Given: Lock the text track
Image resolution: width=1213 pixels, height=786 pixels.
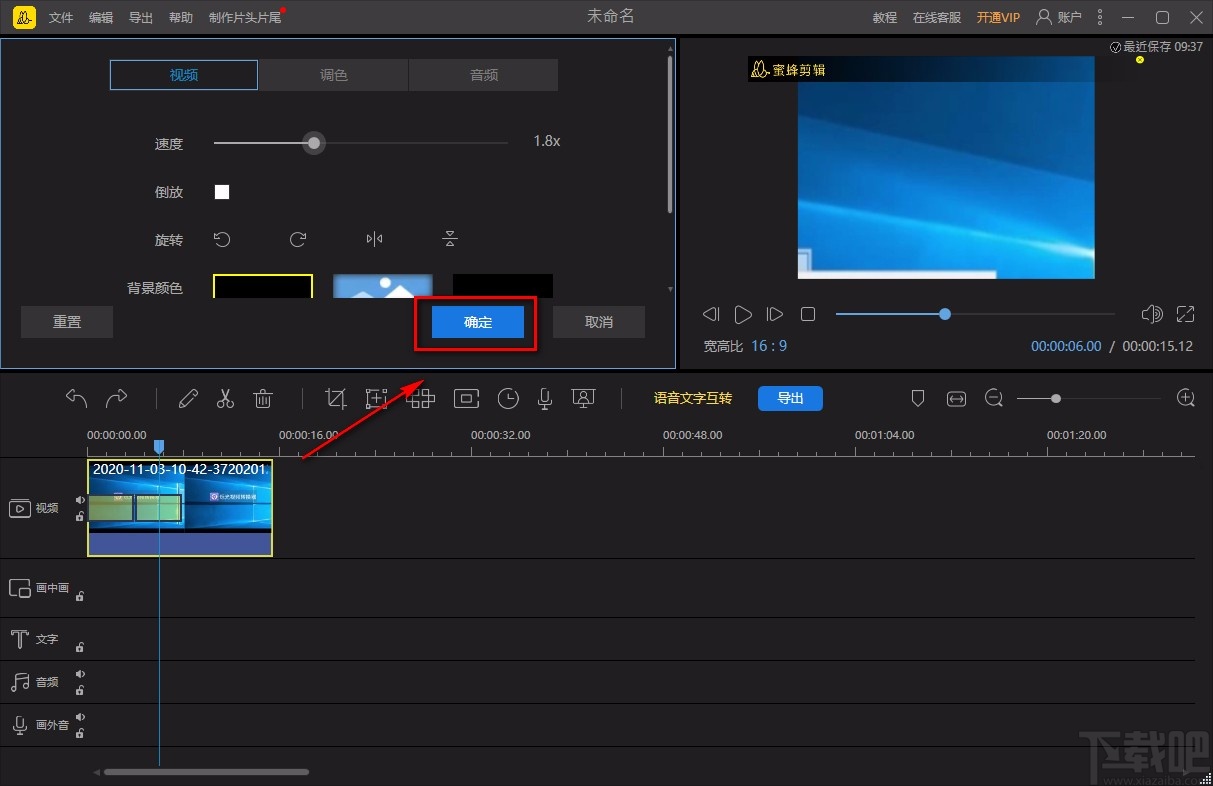Looking at the screenshot, I should pyautogui.click(x=80, y=647).
